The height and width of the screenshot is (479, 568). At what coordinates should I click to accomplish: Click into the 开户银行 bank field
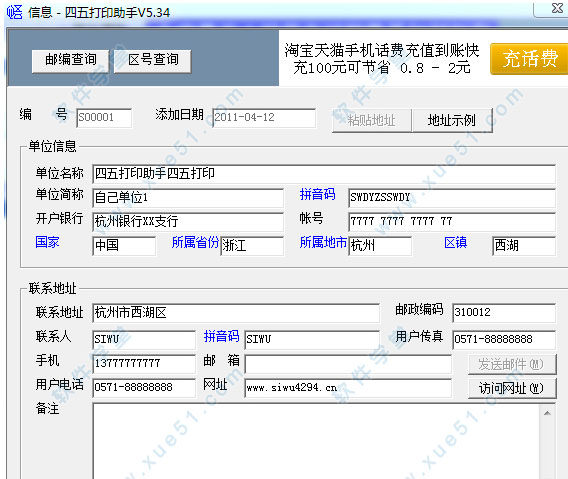pyautogui.click(x=188, y=221)
